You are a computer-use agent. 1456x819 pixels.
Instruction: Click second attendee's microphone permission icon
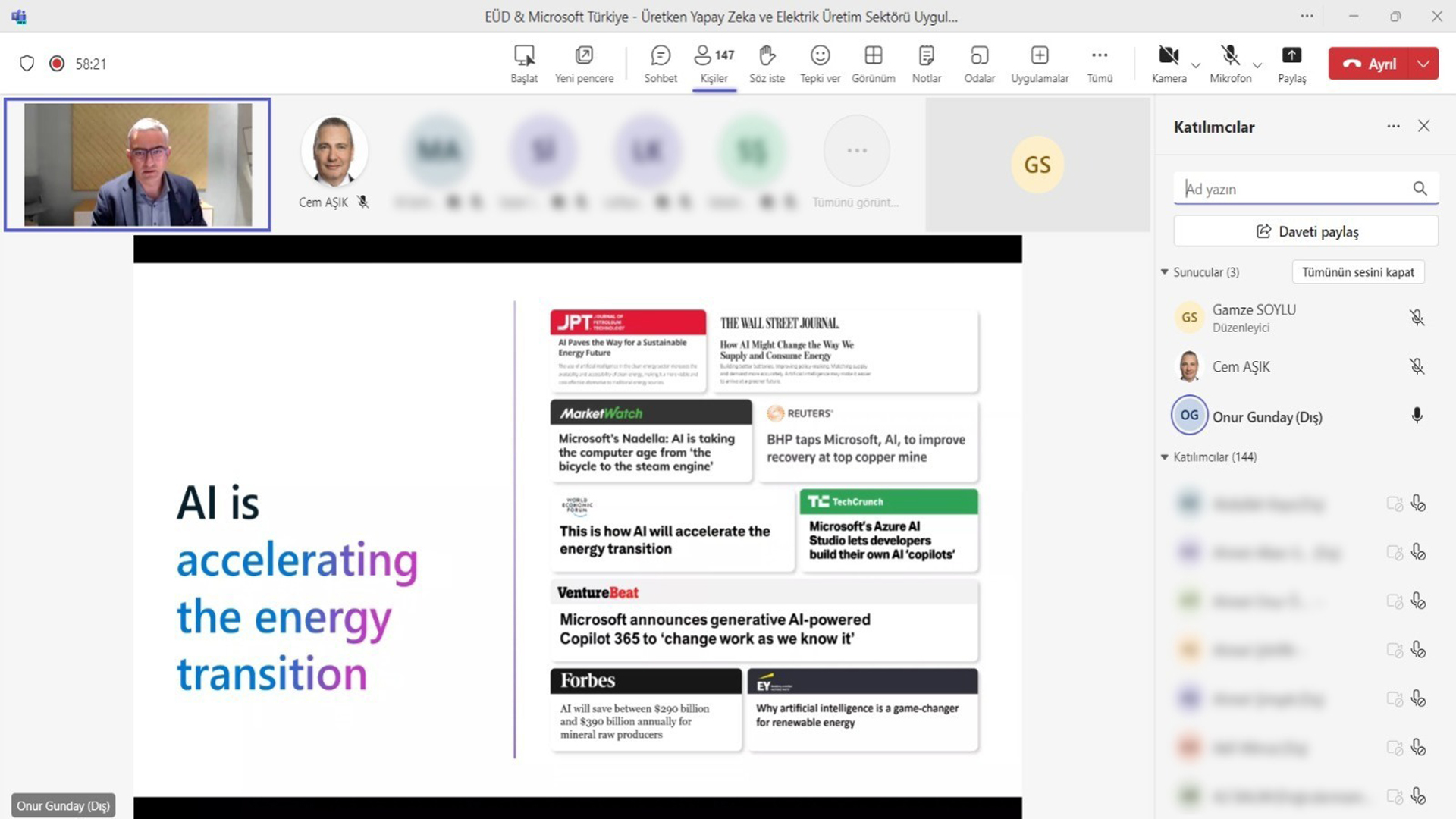[x=1418, y=552]
